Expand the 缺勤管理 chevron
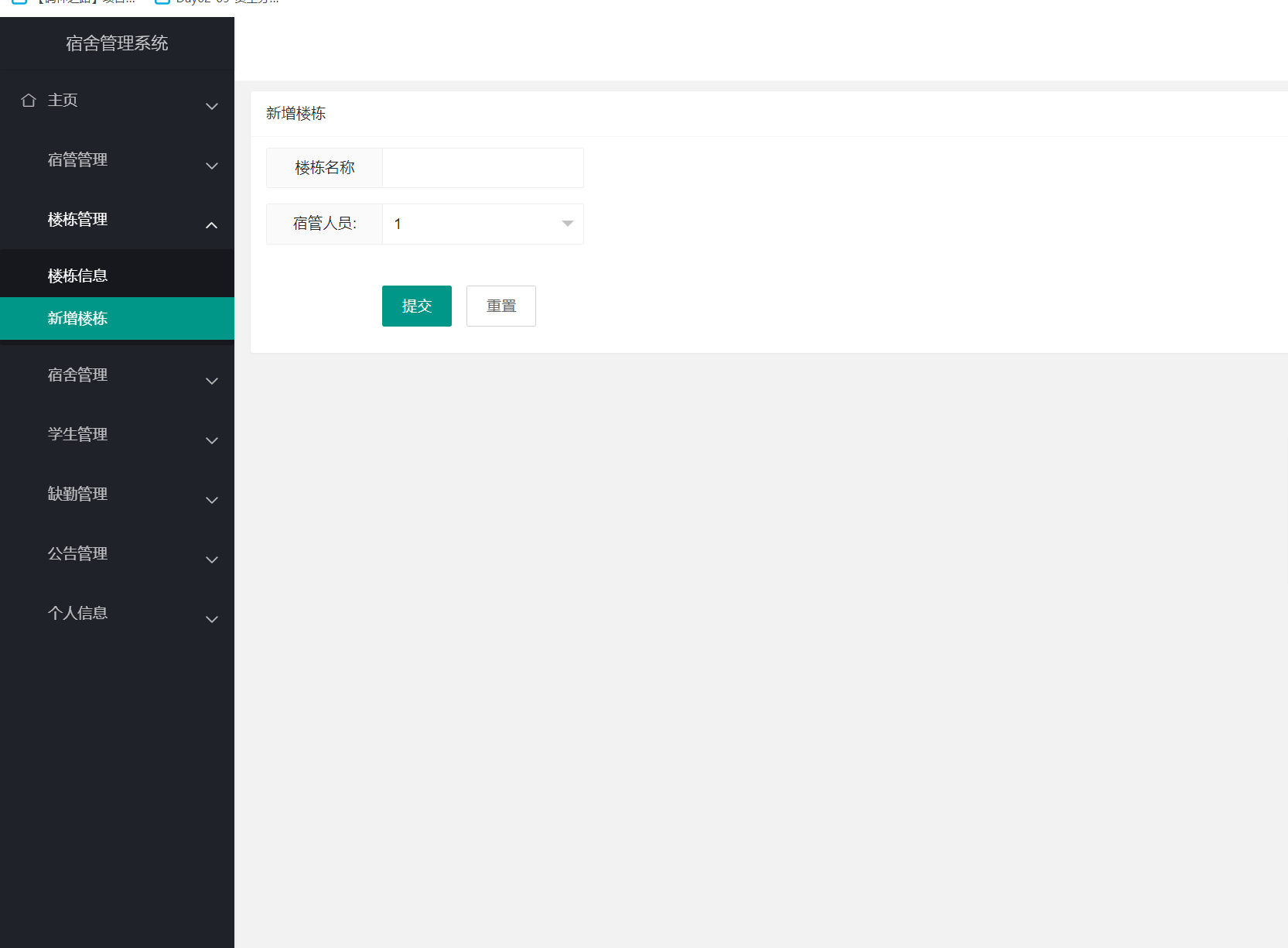The width and height of the screenshot is (1288, 948). (x=212, y=500)
